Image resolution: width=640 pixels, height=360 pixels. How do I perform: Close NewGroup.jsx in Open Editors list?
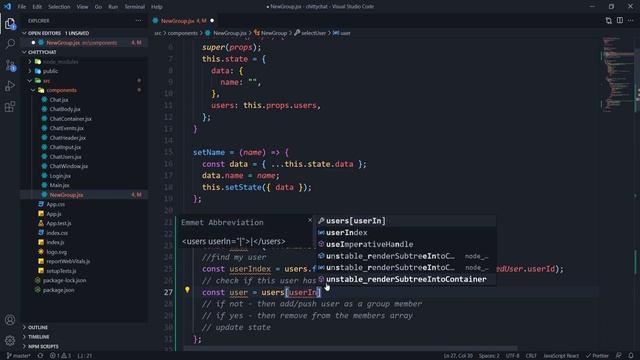pos(33,42)
